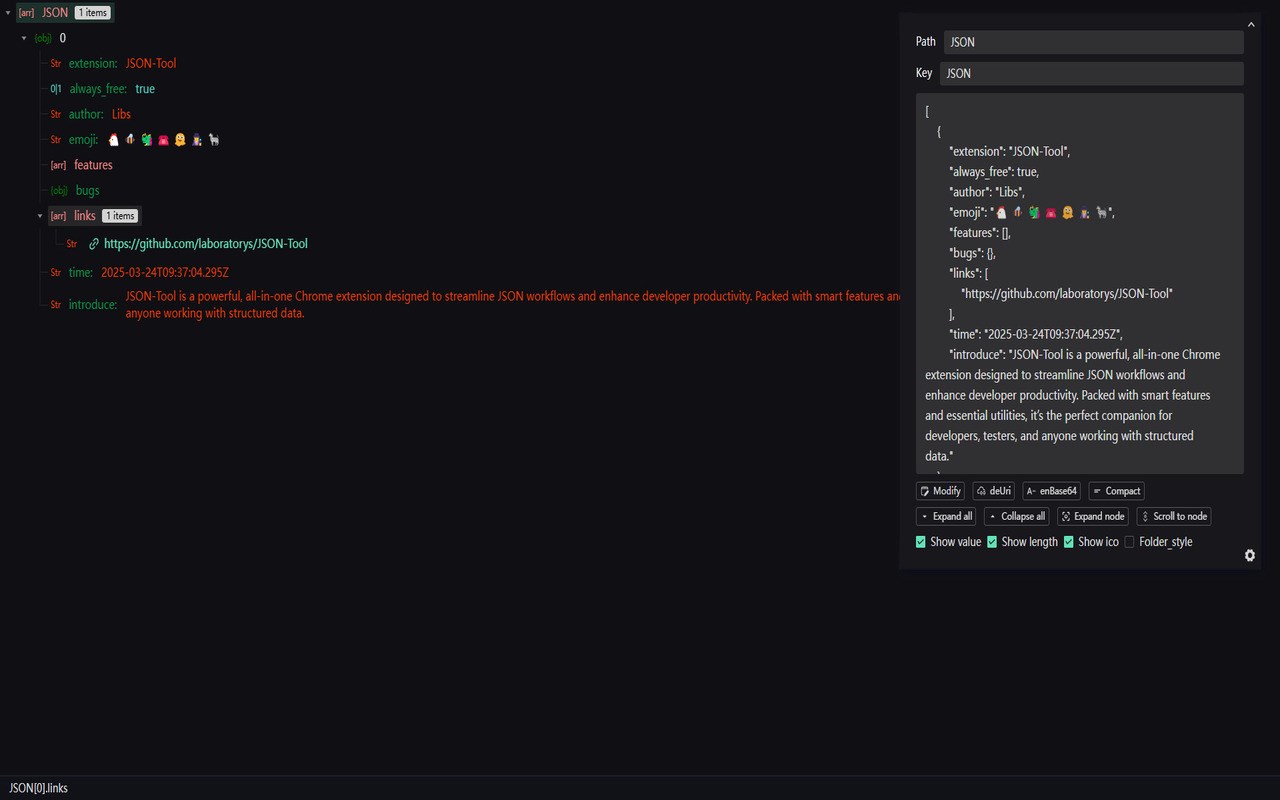The width and height of the screenshot is (1280, 800).
Task: Focus the Key input field
Action: (x=1092, y=73)
